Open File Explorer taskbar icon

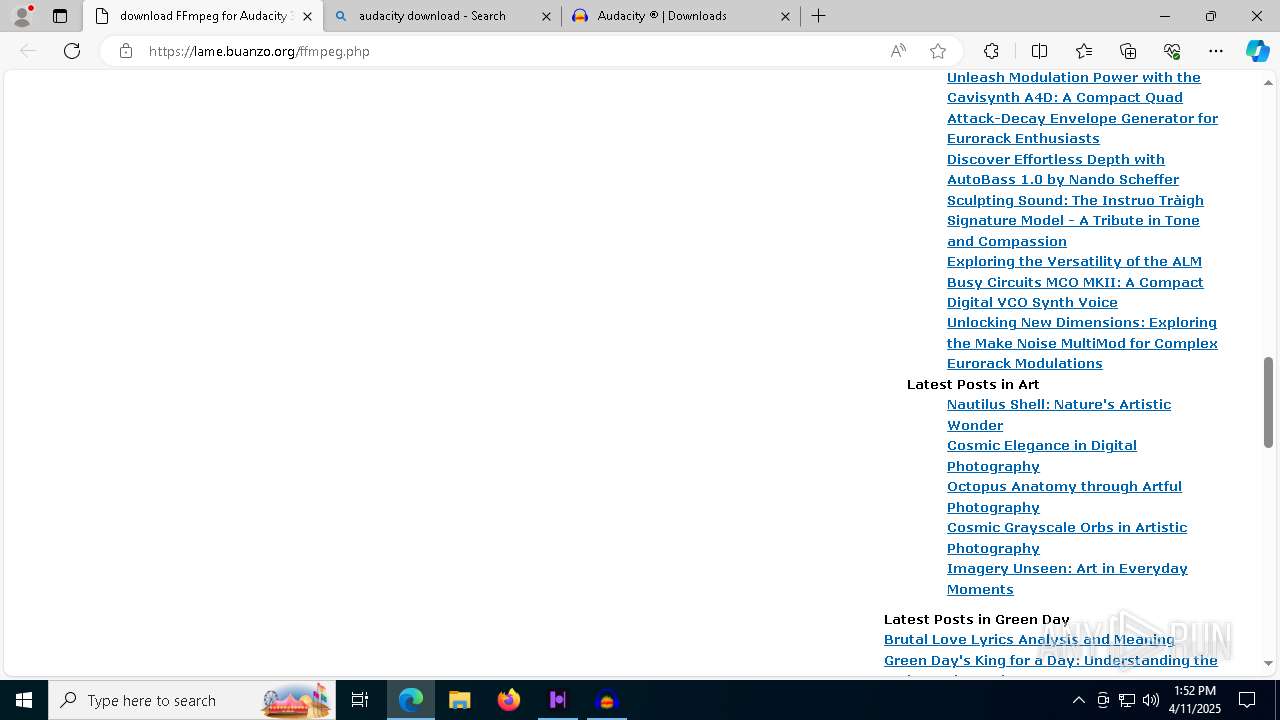click(x=460, y=700)
